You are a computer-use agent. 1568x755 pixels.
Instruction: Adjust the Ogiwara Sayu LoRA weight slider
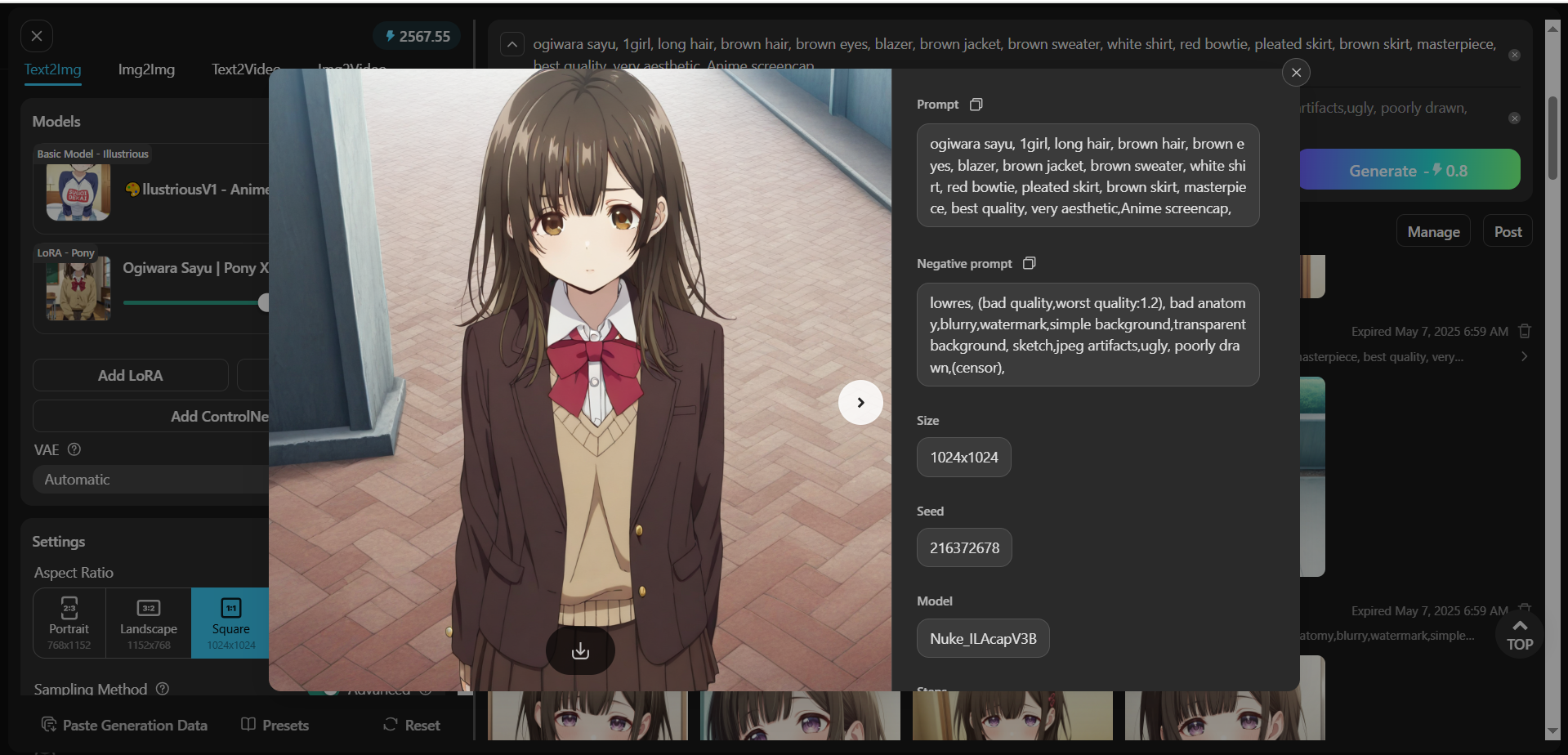(x=264, y=302)
